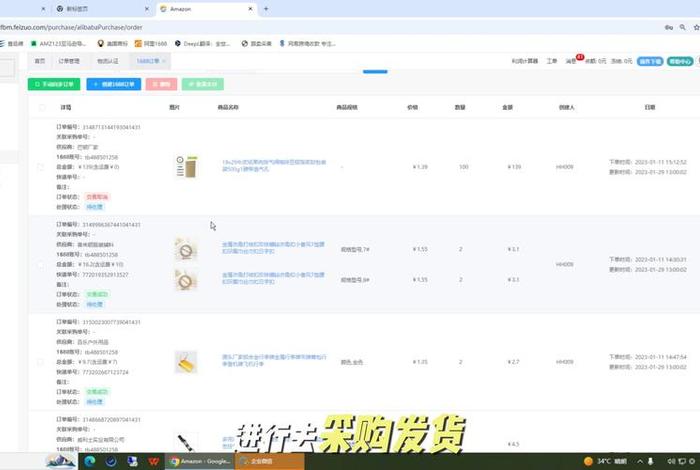The image size is (700, 470).
Task: Open Microsoft Edge from the taskbar
Action: (89, 461)
